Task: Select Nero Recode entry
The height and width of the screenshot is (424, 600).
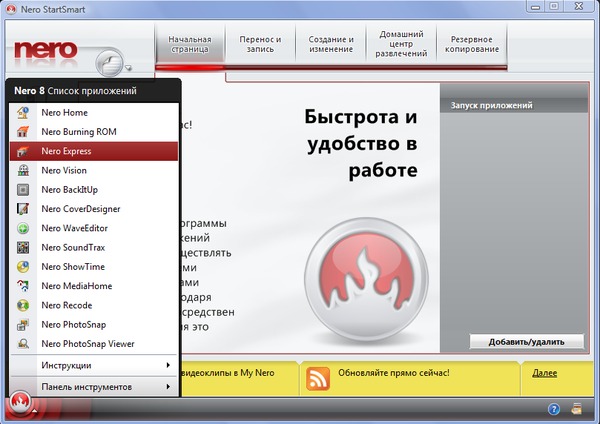Action: [94, 305]
